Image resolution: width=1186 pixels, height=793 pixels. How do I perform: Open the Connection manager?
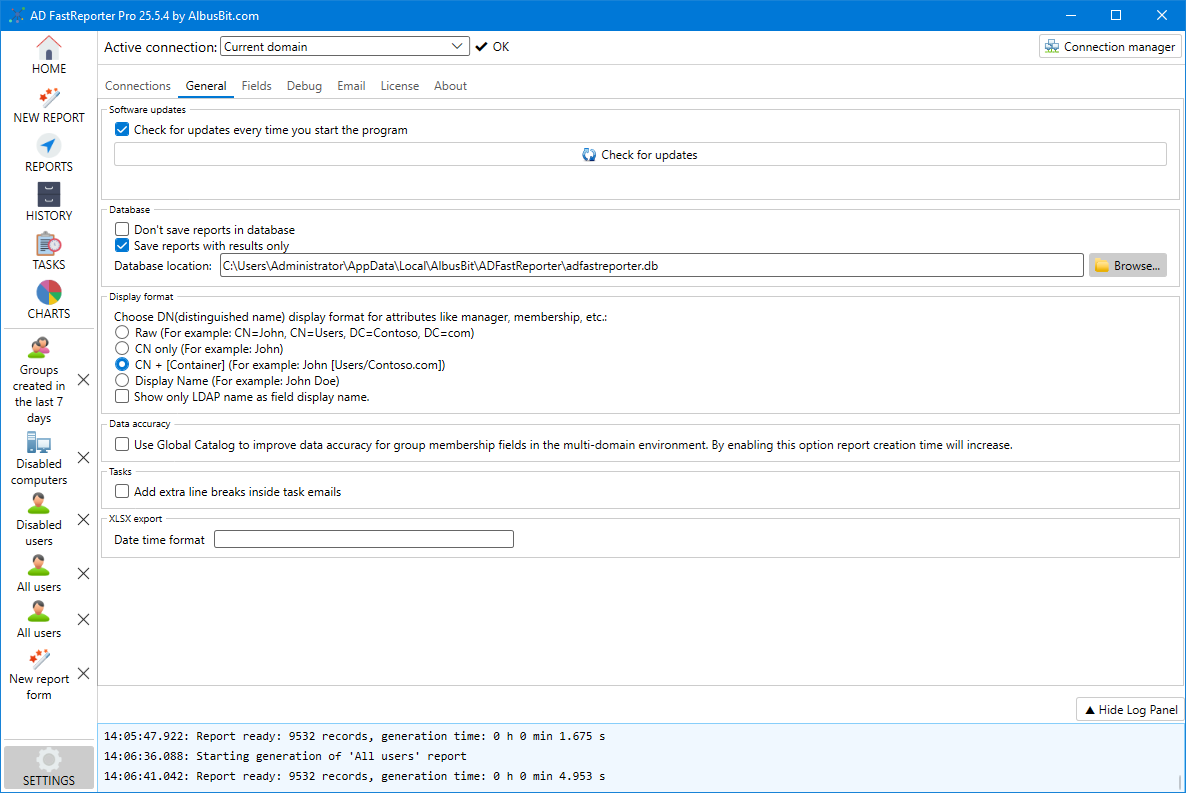(1110, 46)
